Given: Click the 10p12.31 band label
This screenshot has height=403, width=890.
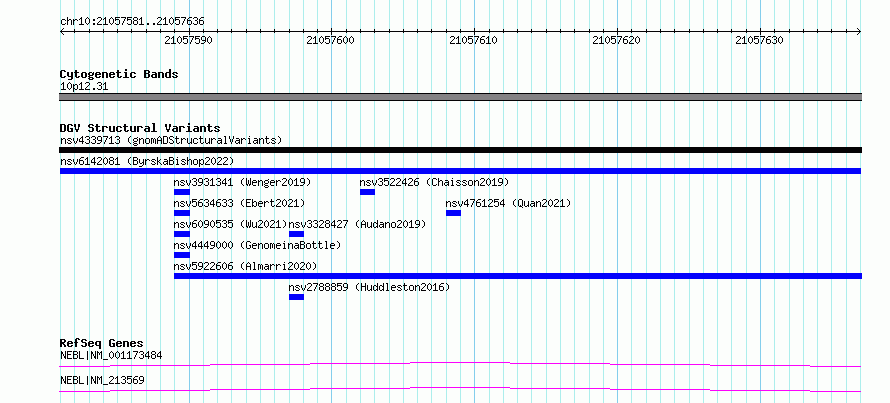Looking at the screenshot, I should (x=84, y=87).
